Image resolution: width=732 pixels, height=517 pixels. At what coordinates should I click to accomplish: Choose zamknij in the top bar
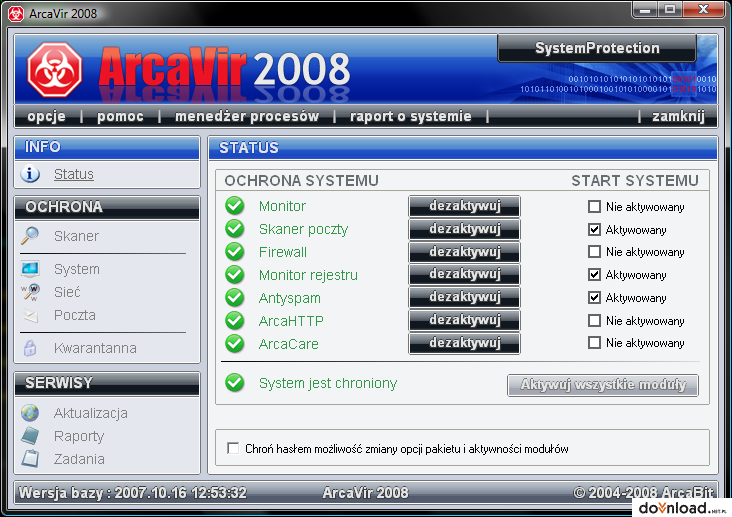678,116
